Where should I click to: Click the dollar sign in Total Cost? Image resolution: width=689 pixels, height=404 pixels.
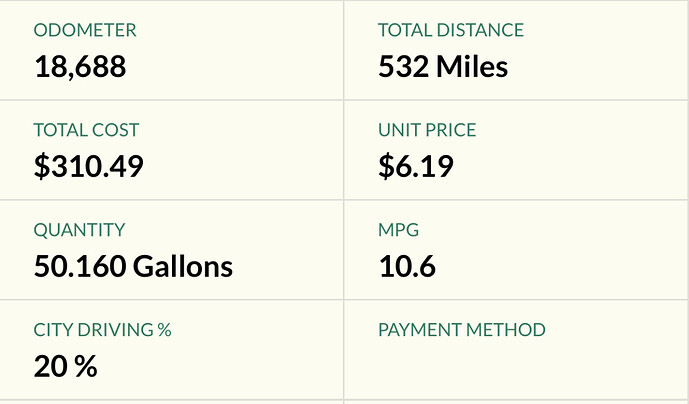42,166
